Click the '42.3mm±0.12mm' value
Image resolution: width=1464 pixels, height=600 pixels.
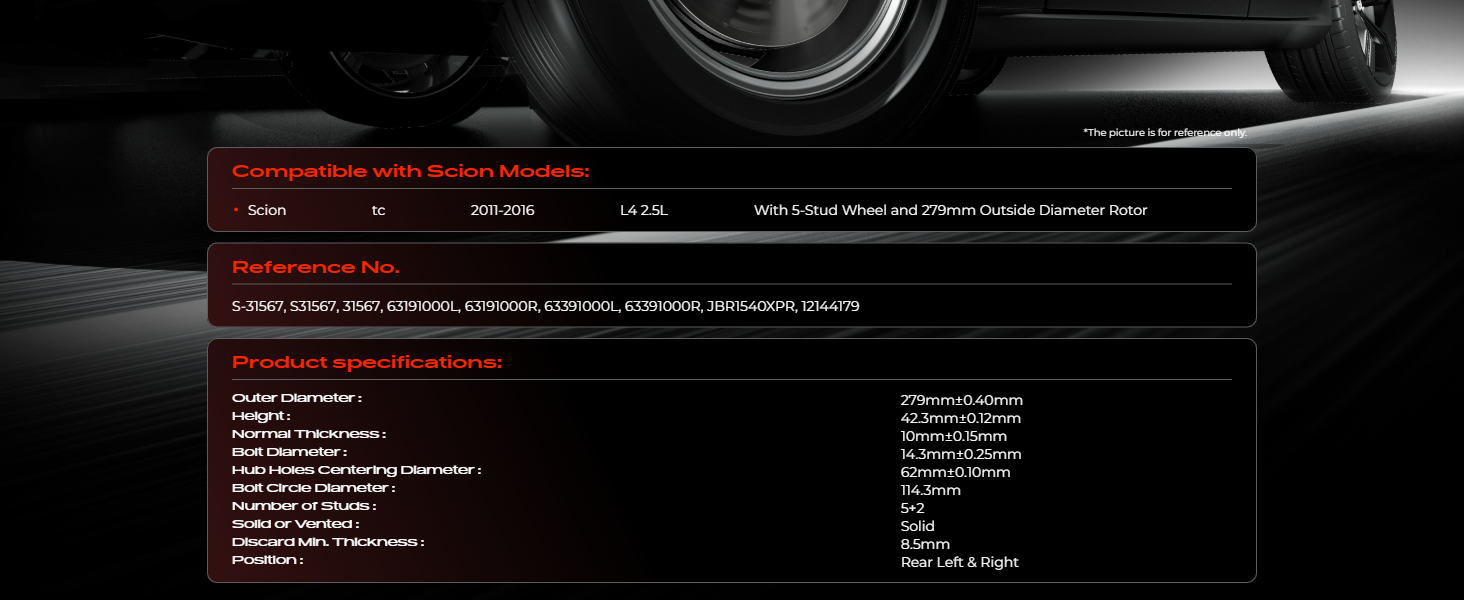click(961, 418)
